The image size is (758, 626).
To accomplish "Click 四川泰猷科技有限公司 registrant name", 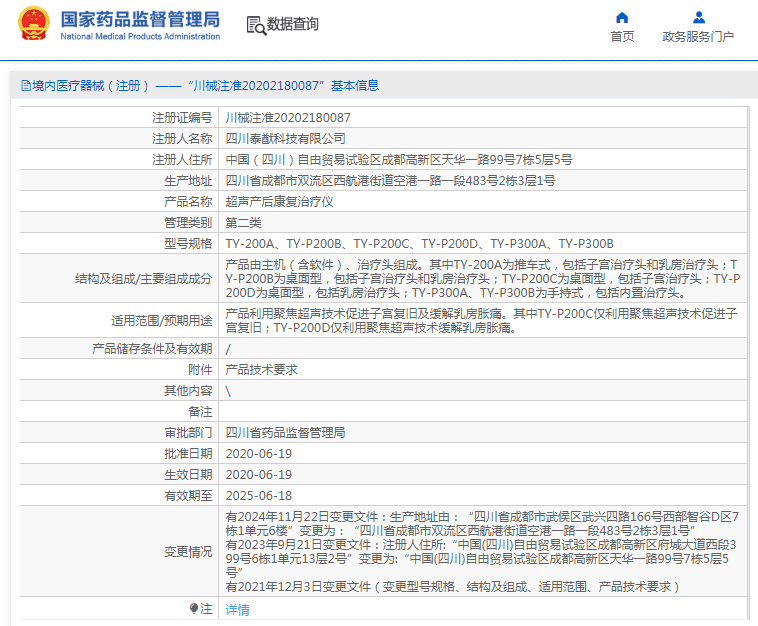I will coord(285,139).
